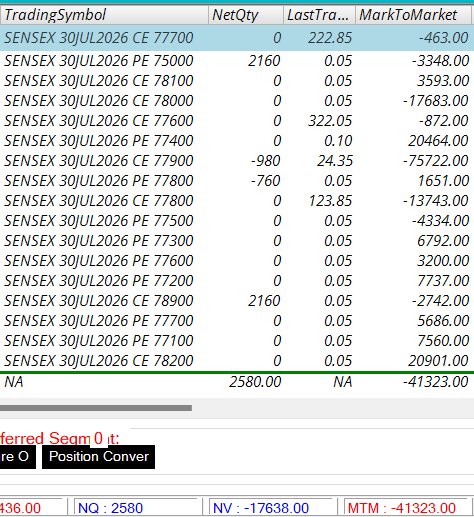This screenshot has width=474, height=517.
Task: Click last traded price 24.35
Action: [x=335, y=161]
